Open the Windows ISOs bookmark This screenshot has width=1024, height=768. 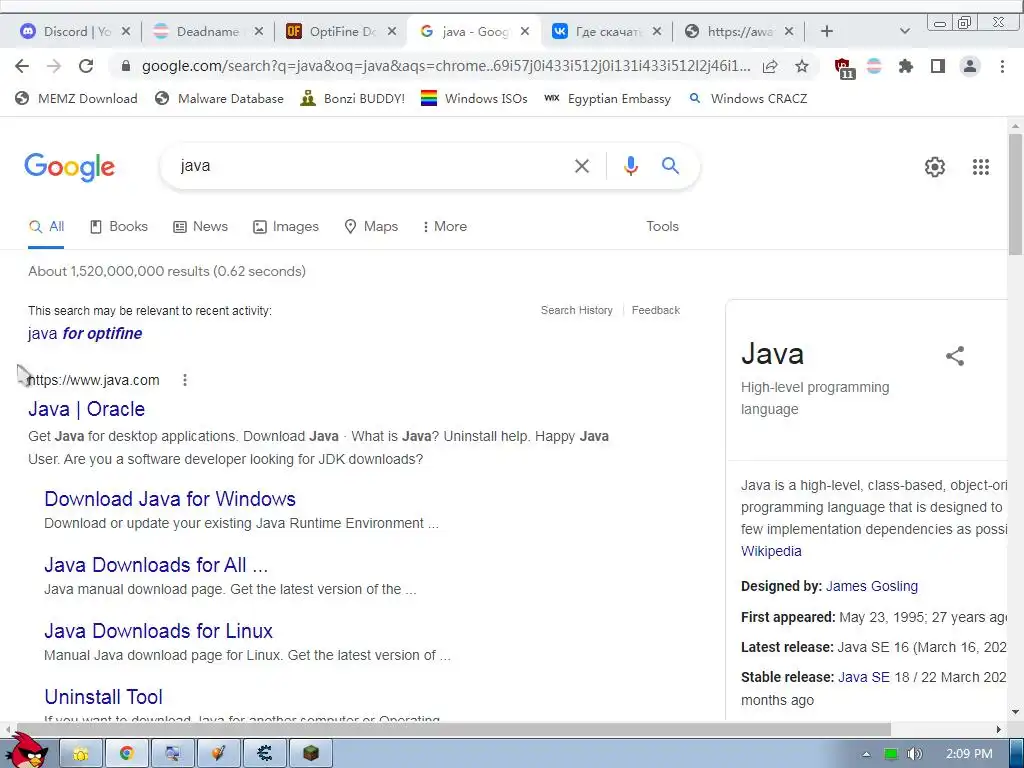(474, 99)
